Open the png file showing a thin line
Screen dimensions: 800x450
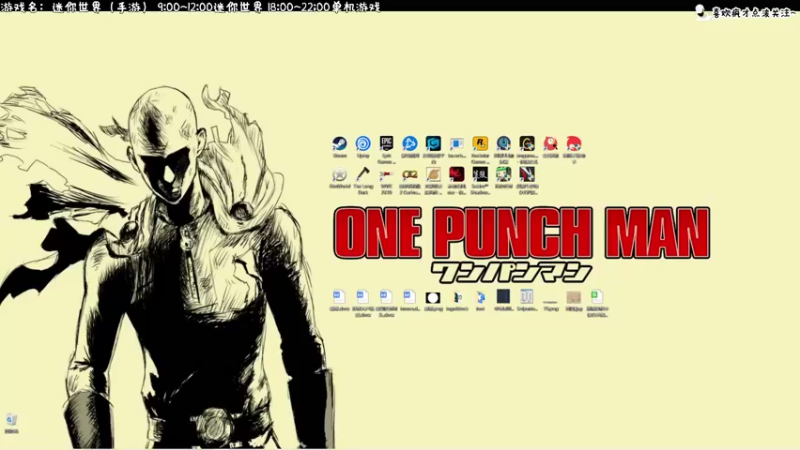551,302
